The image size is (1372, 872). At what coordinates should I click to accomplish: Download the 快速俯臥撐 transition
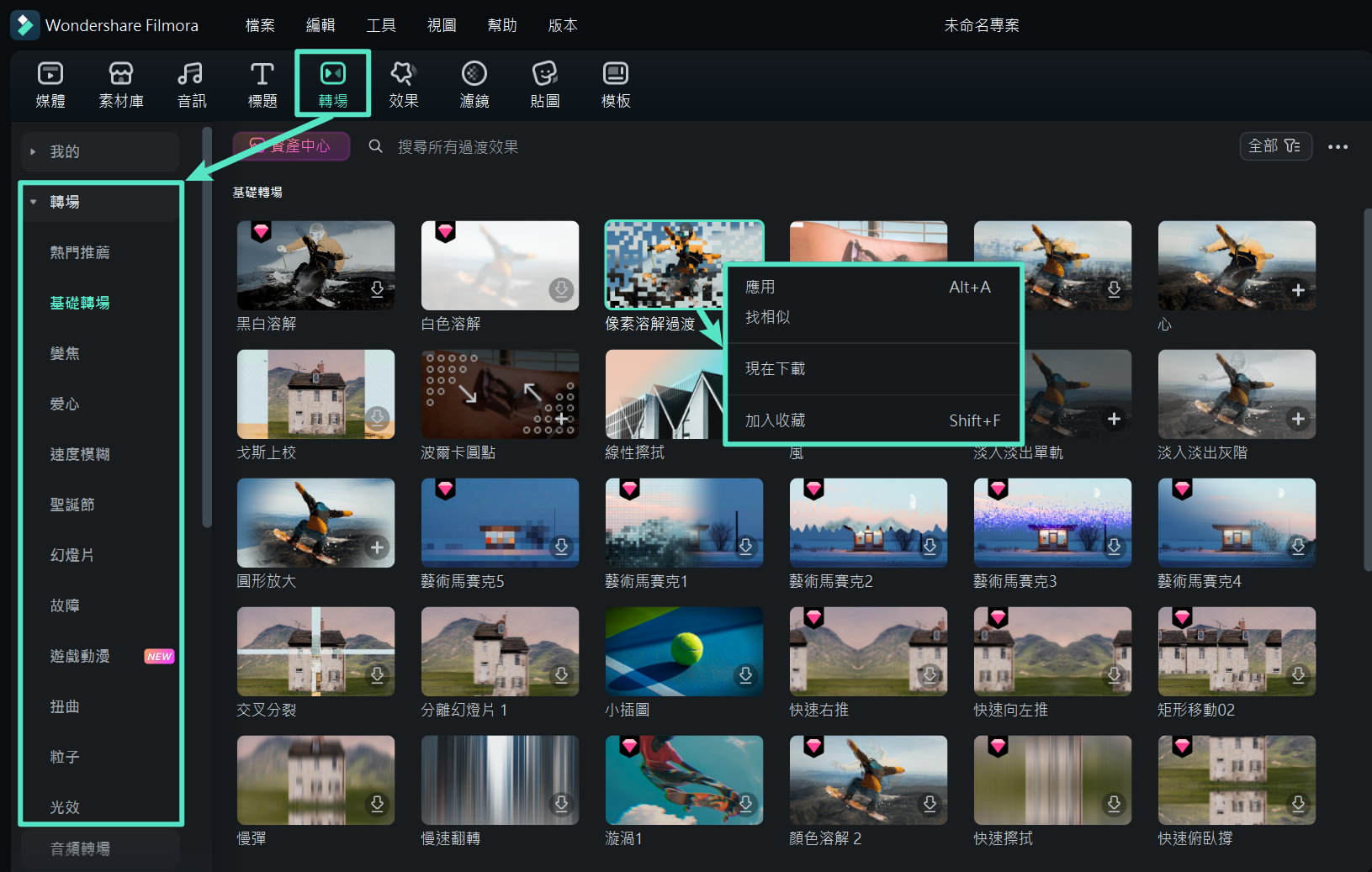(1298, 804)
